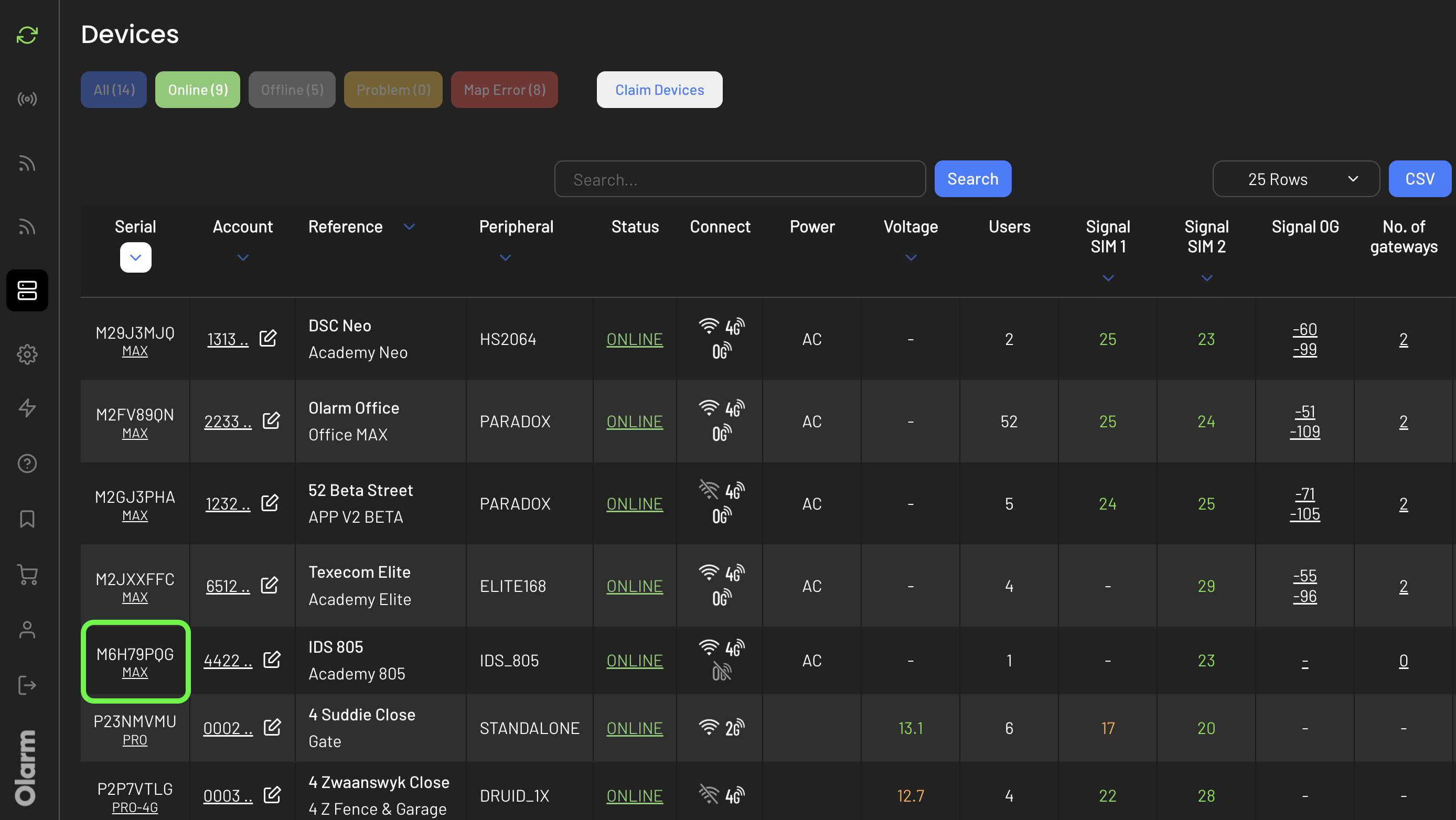
Task: Open the user profile sidebar icon
Action: [x=27, y=630]
